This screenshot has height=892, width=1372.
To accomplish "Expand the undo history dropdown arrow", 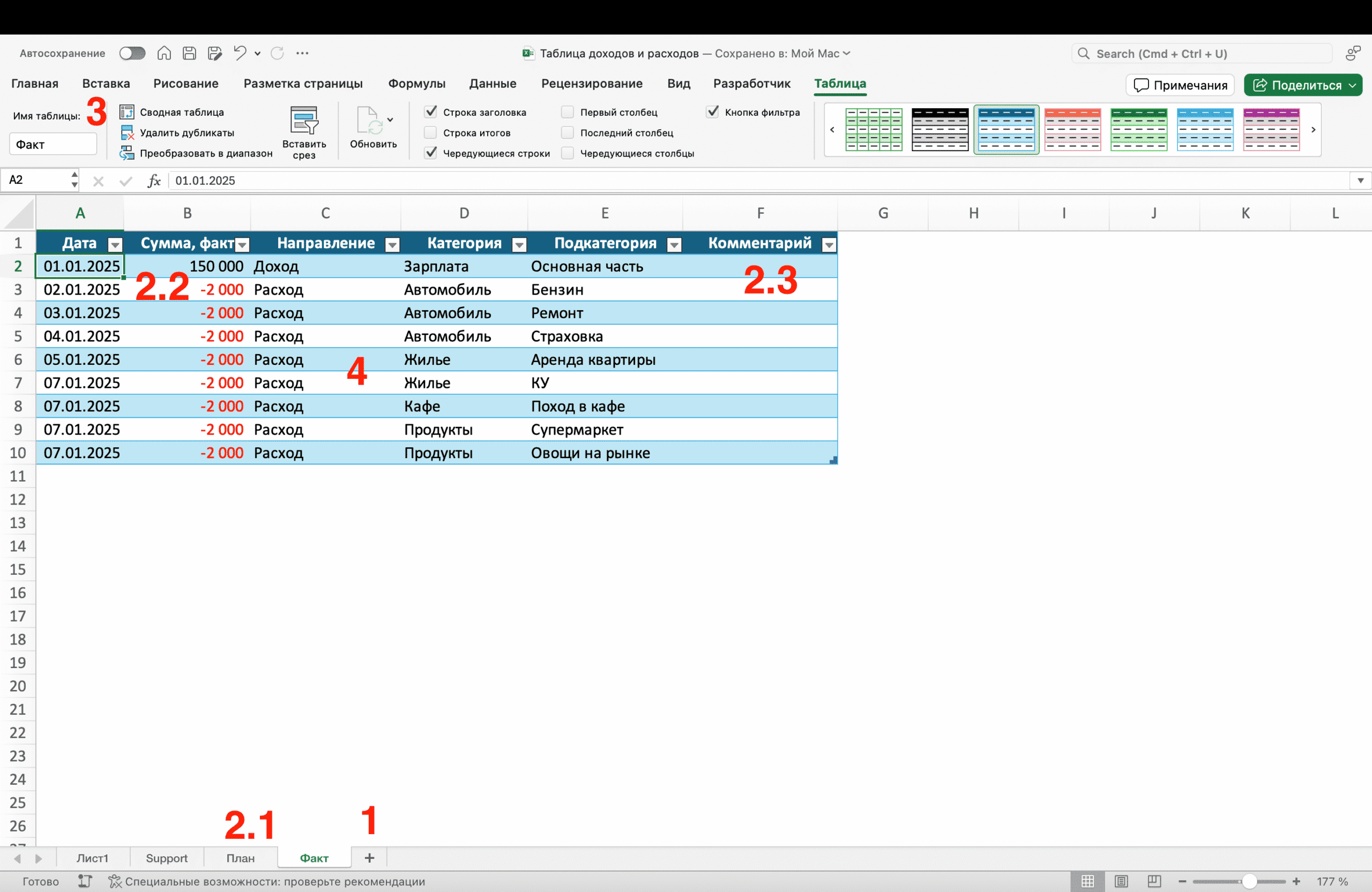I will coord(258,54).
